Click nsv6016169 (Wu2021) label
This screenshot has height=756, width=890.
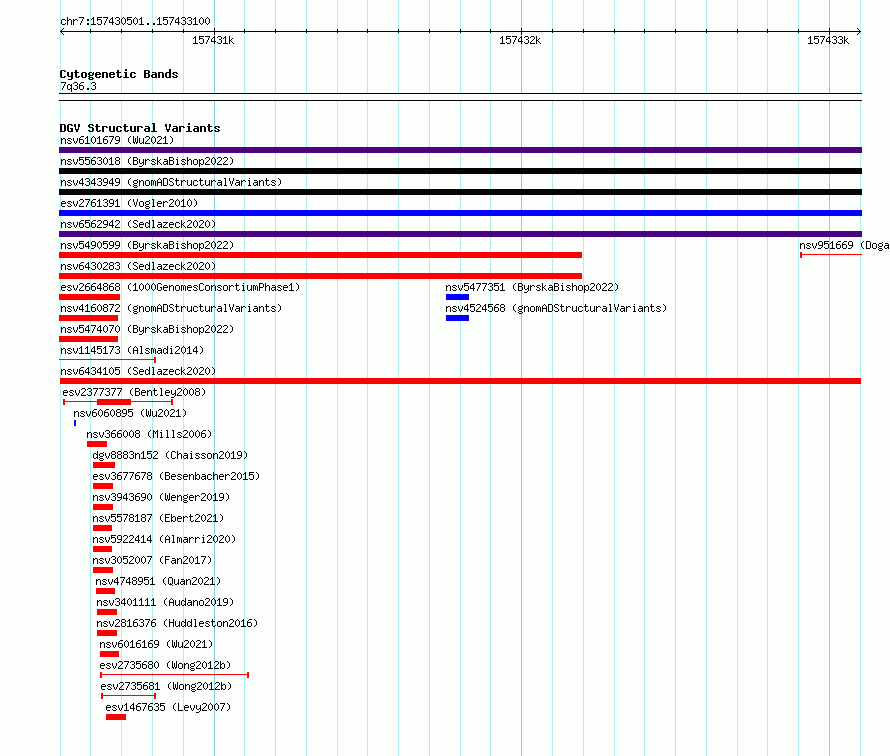(x=156, y=644)
